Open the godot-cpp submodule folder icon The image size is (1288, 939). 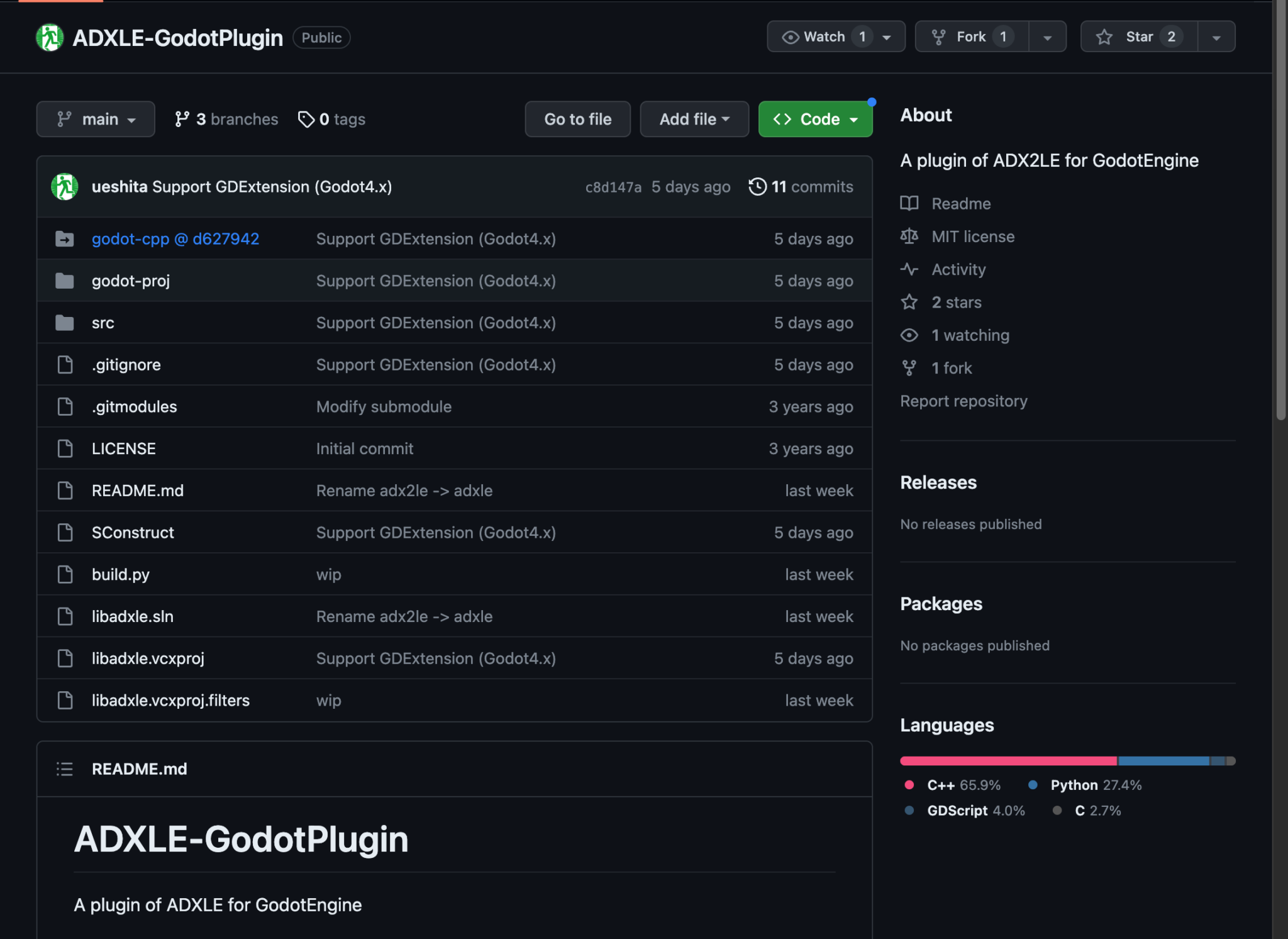click(65, 239)
